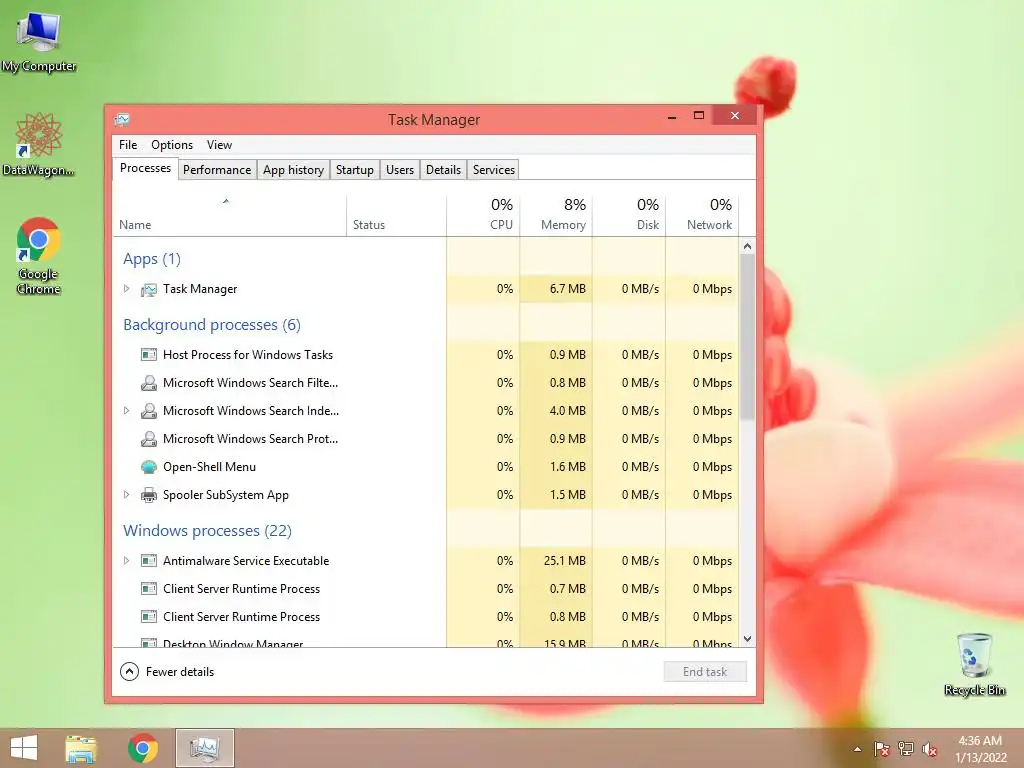Launch Chrome from the taskbar
1024x768 pixels.
(142, 748)
